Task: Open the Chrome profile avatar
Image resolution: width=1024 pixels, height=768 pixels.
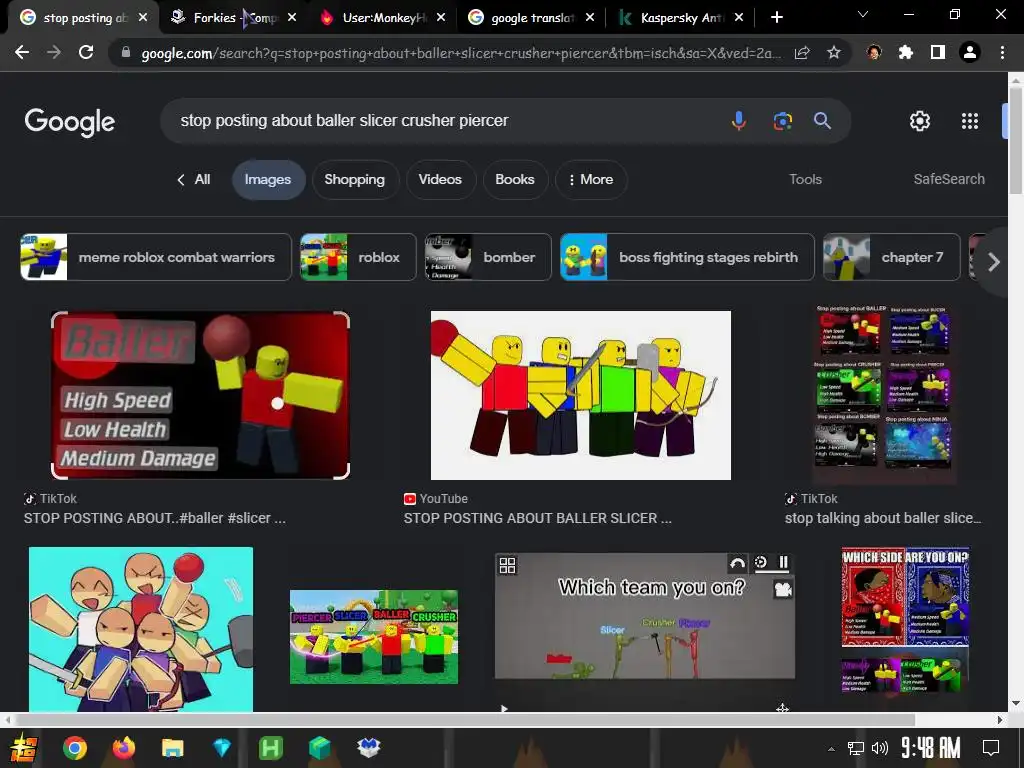Action: click(x=970, y=52)
